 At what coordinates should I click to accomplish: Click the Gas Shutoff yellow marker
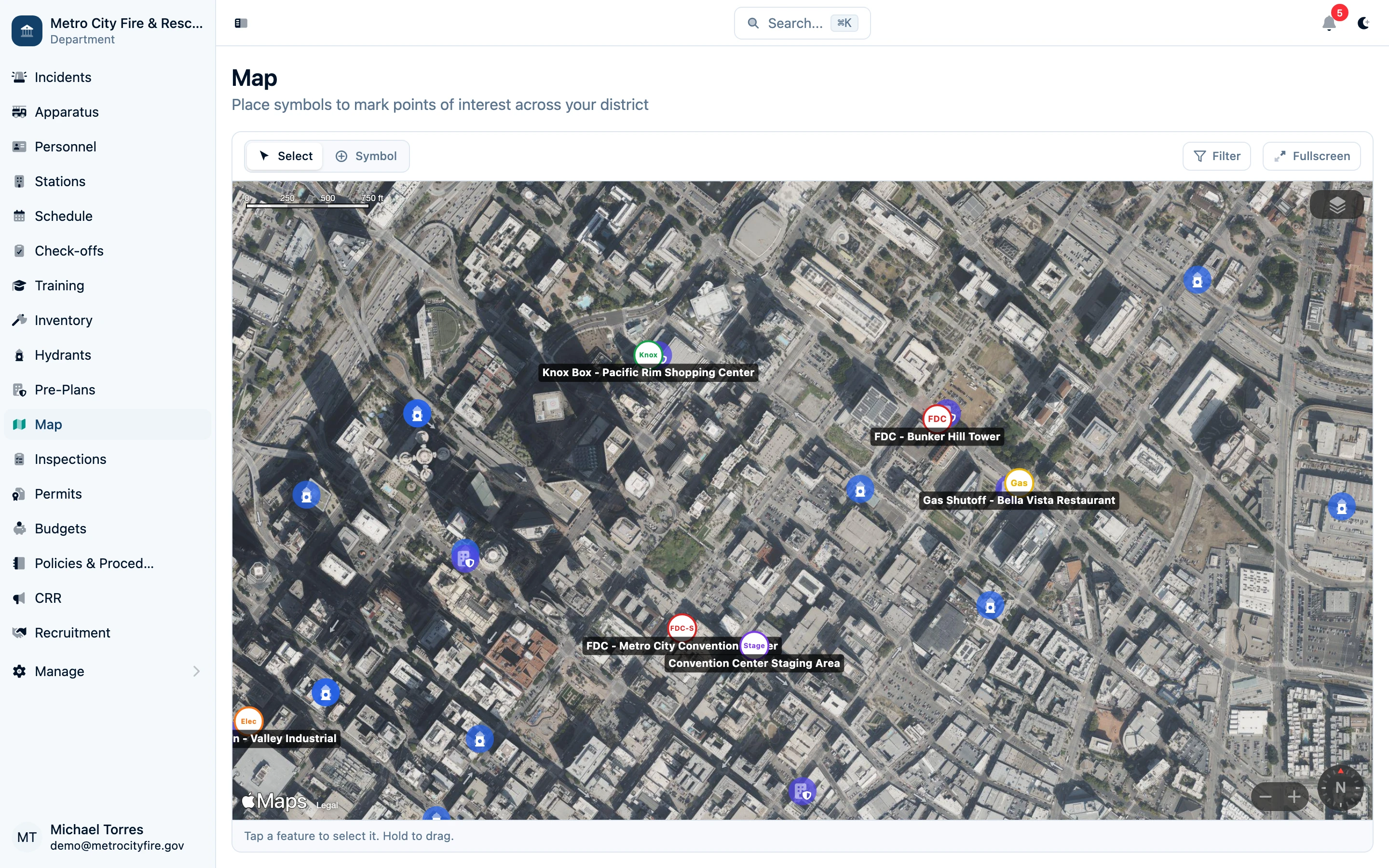pos(1019,483)
